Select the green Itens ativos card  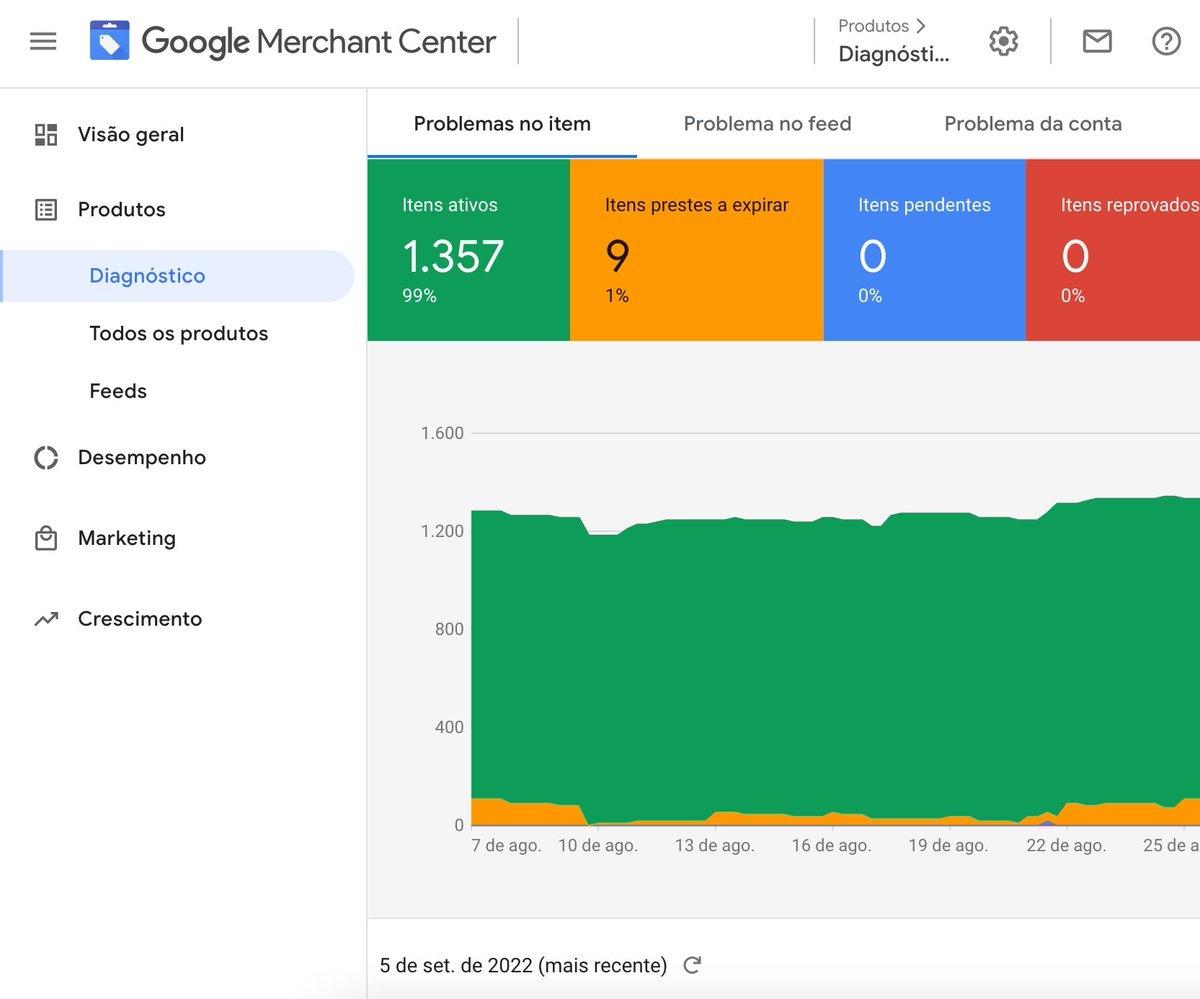469,250
